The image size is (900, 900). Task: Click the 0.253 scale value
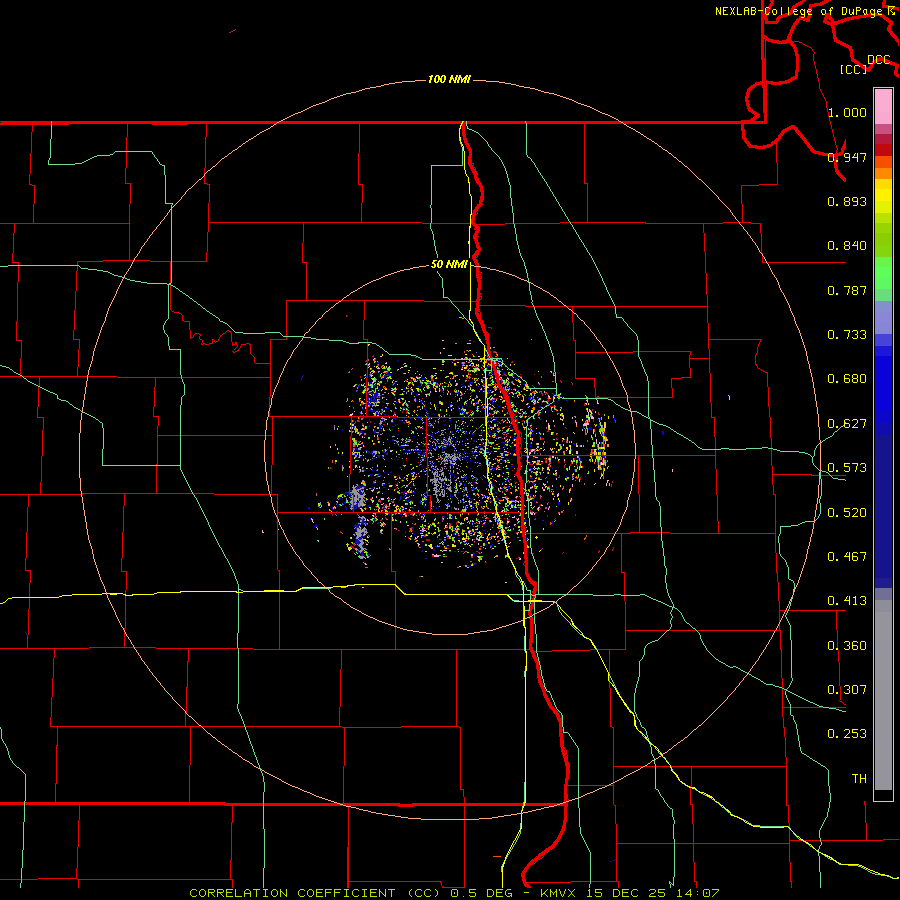pos(847,734)
